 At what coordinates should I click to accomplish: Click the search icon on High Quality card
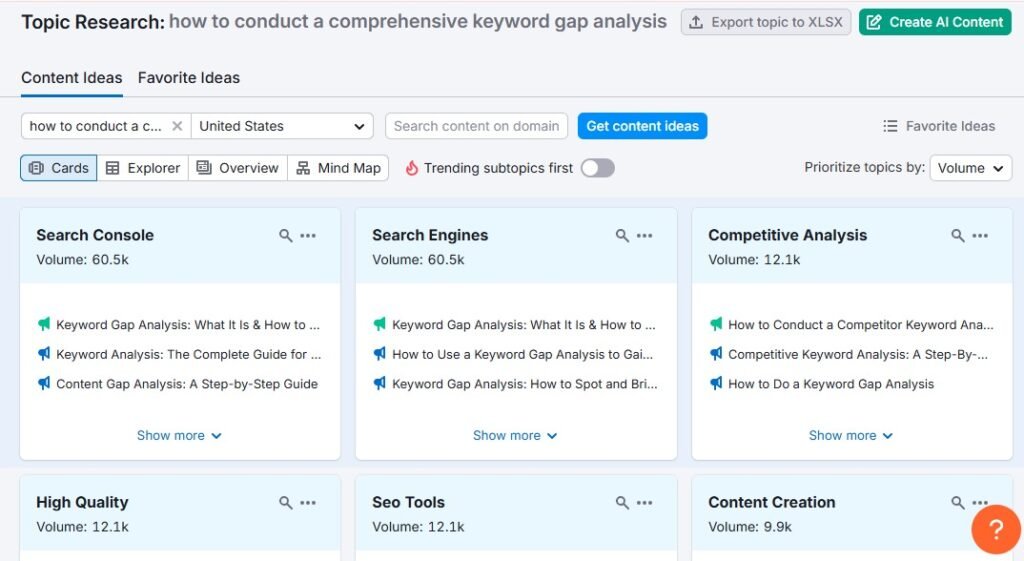click(x=285, y=503)
